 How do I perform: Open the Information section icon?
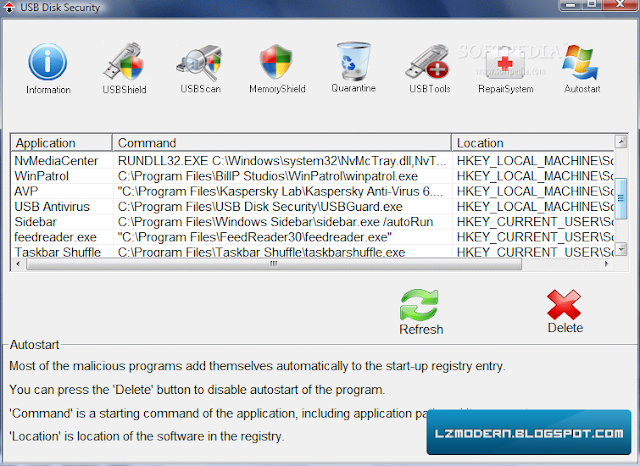point(48,62)
